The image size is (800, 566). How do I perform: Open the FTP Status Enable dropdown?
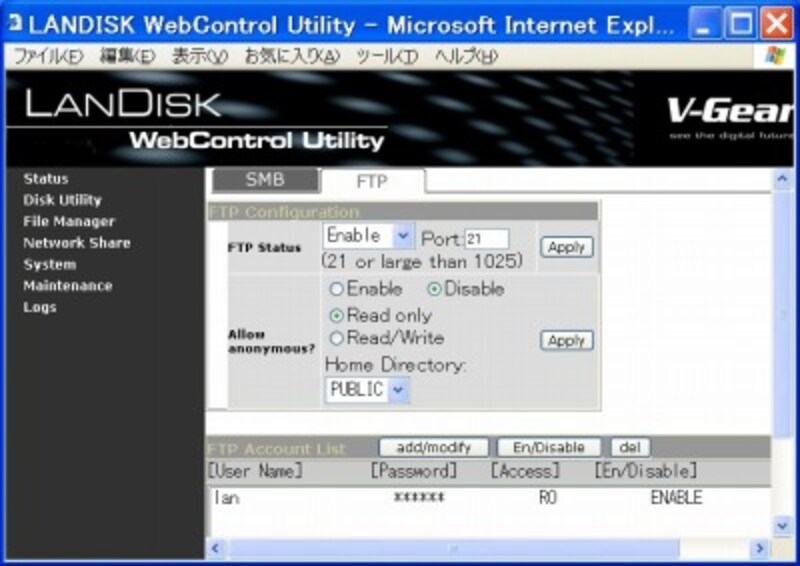tap(368, 236)
